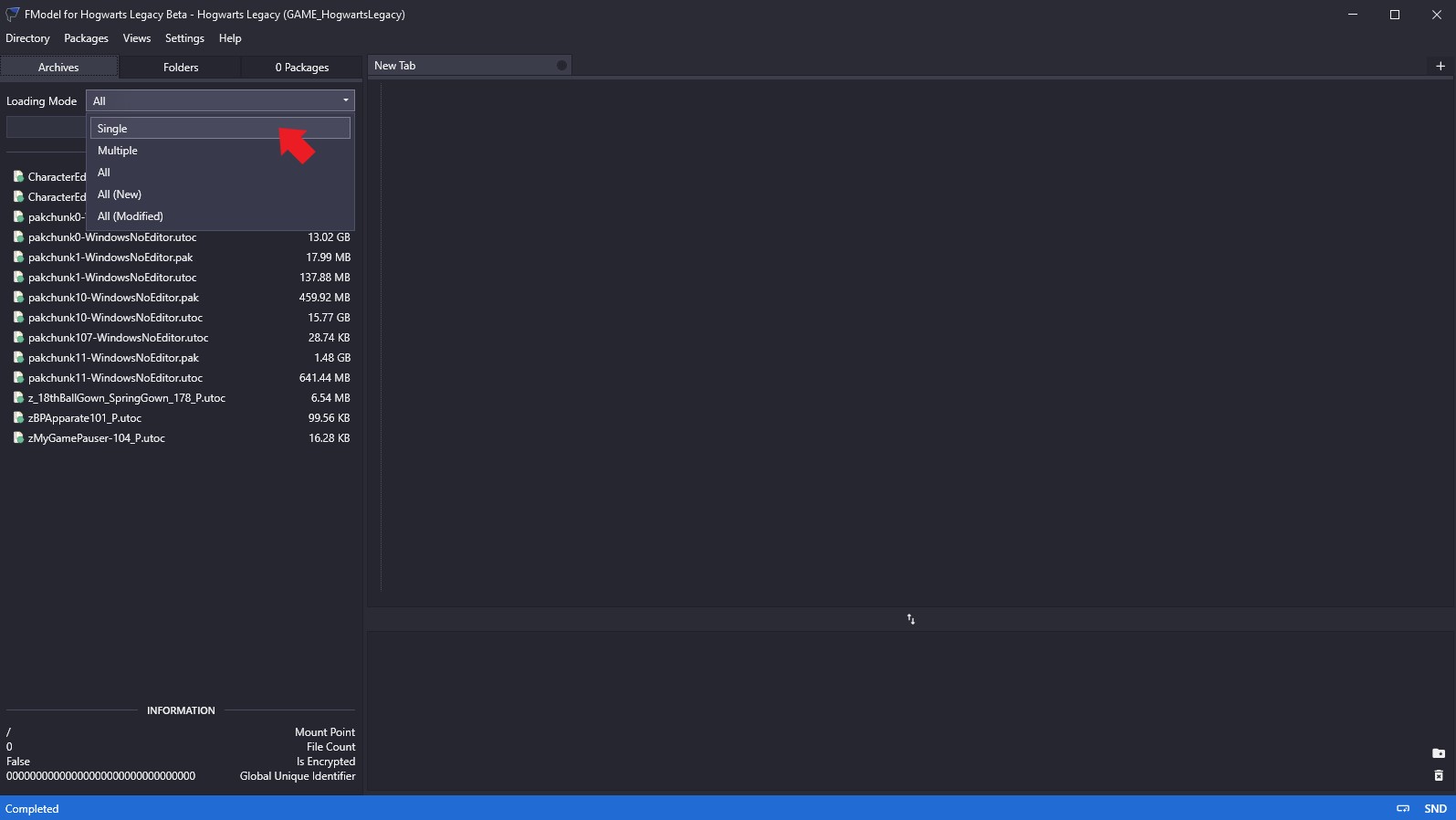
Task: Click the Global Unique Identifier value
Action: point(100,776)
